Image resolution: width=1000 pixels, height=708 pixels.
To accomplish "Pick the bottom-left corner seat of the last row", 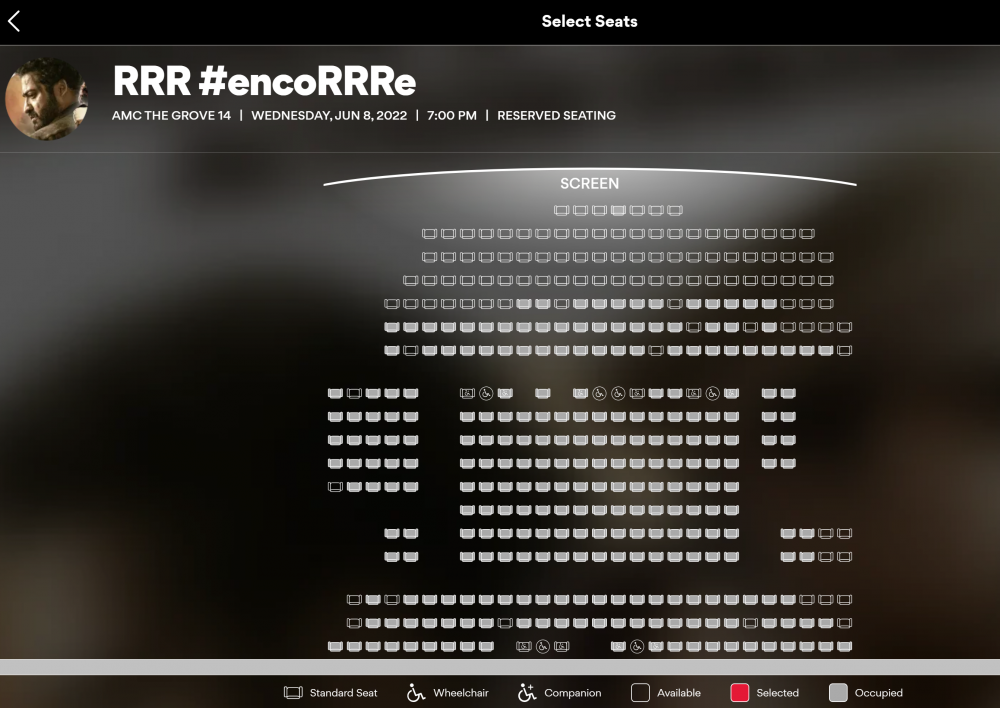I will [x=335, y=647].
